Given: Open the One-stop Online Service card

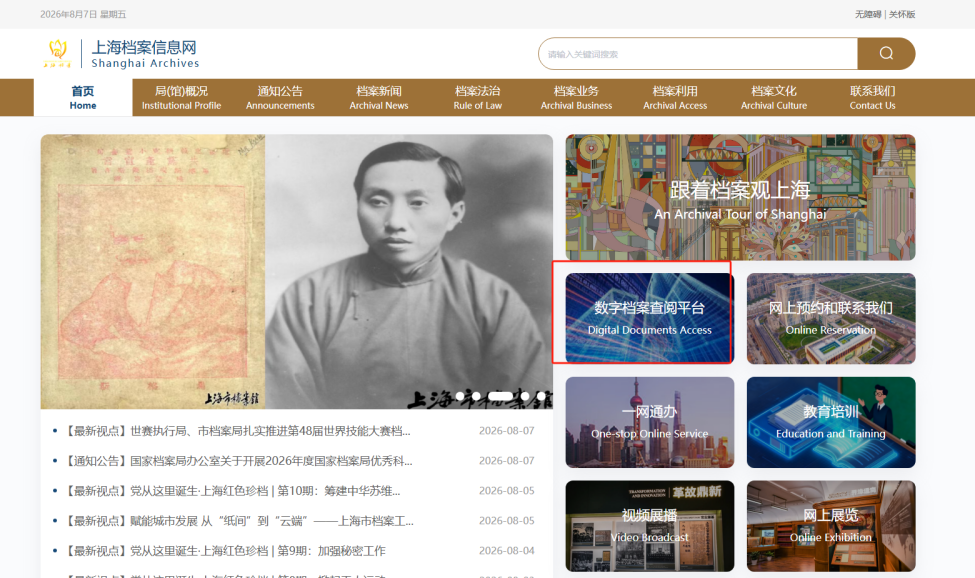Looking at the screenshot, I should click(x=650, y=422).
